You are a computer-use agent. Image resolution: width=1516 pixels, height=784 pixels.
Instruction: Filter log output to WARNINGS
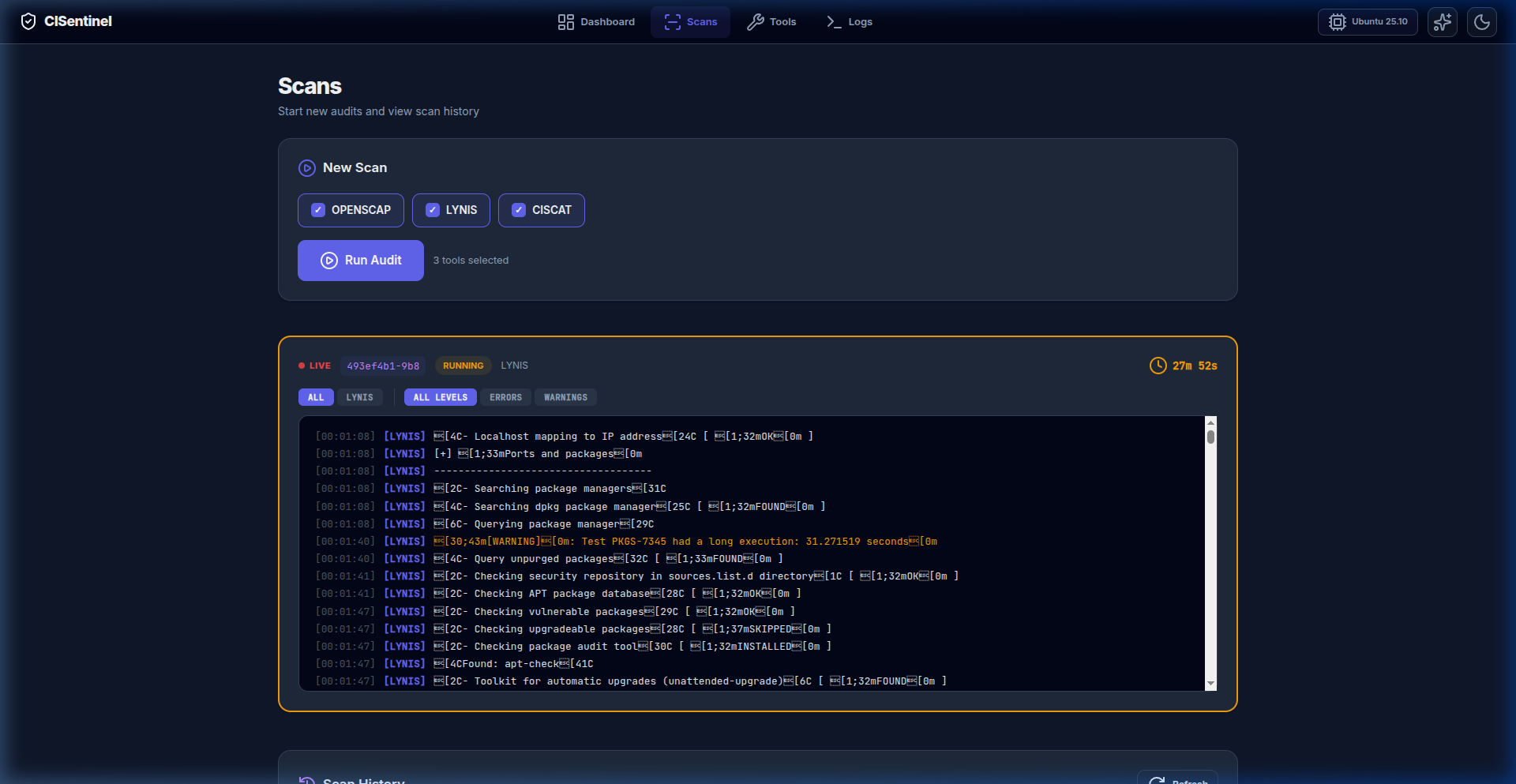tap(565, 397)
